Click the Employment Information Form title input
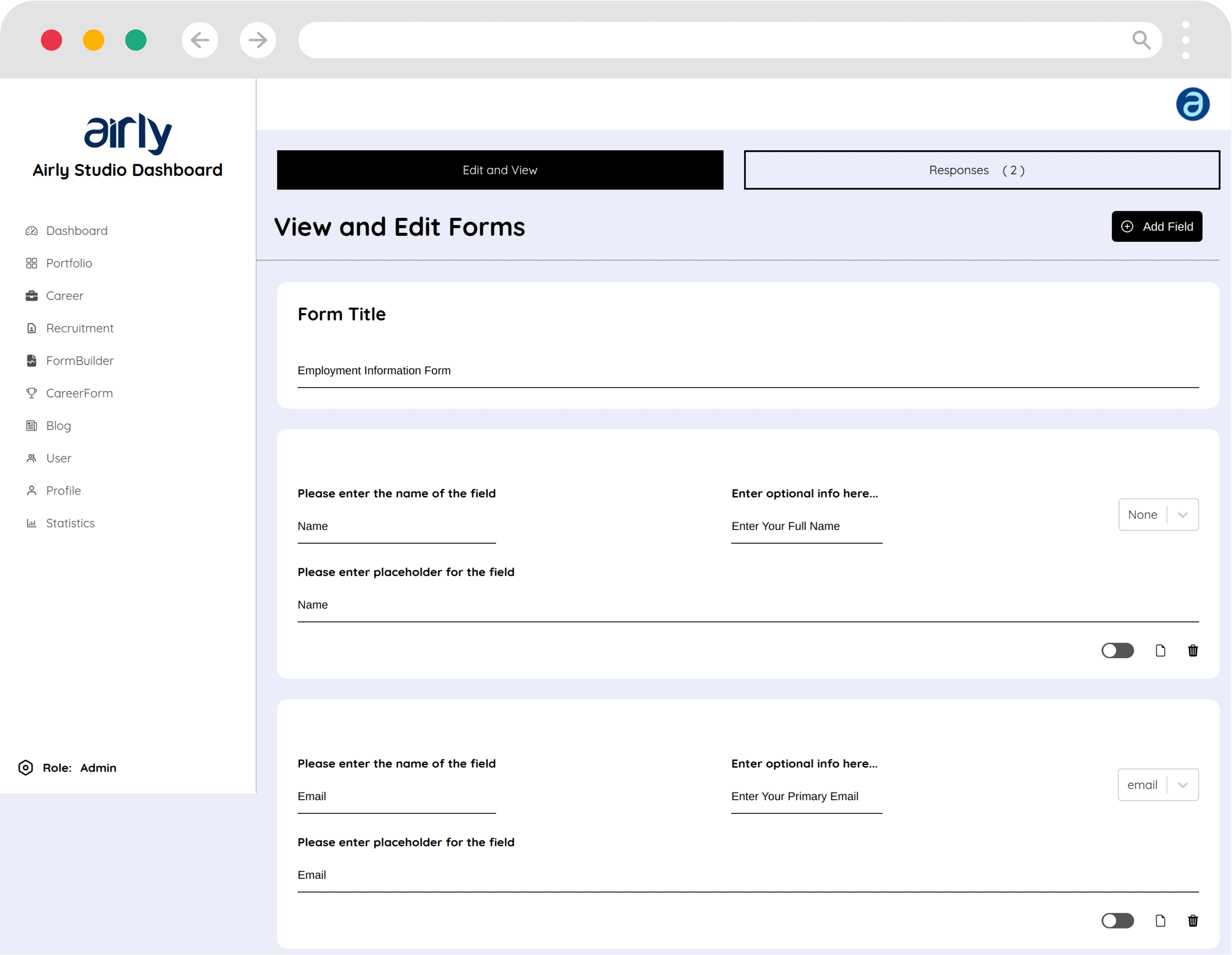This screenshot has height=955, width=1232. tap(748, 370)
